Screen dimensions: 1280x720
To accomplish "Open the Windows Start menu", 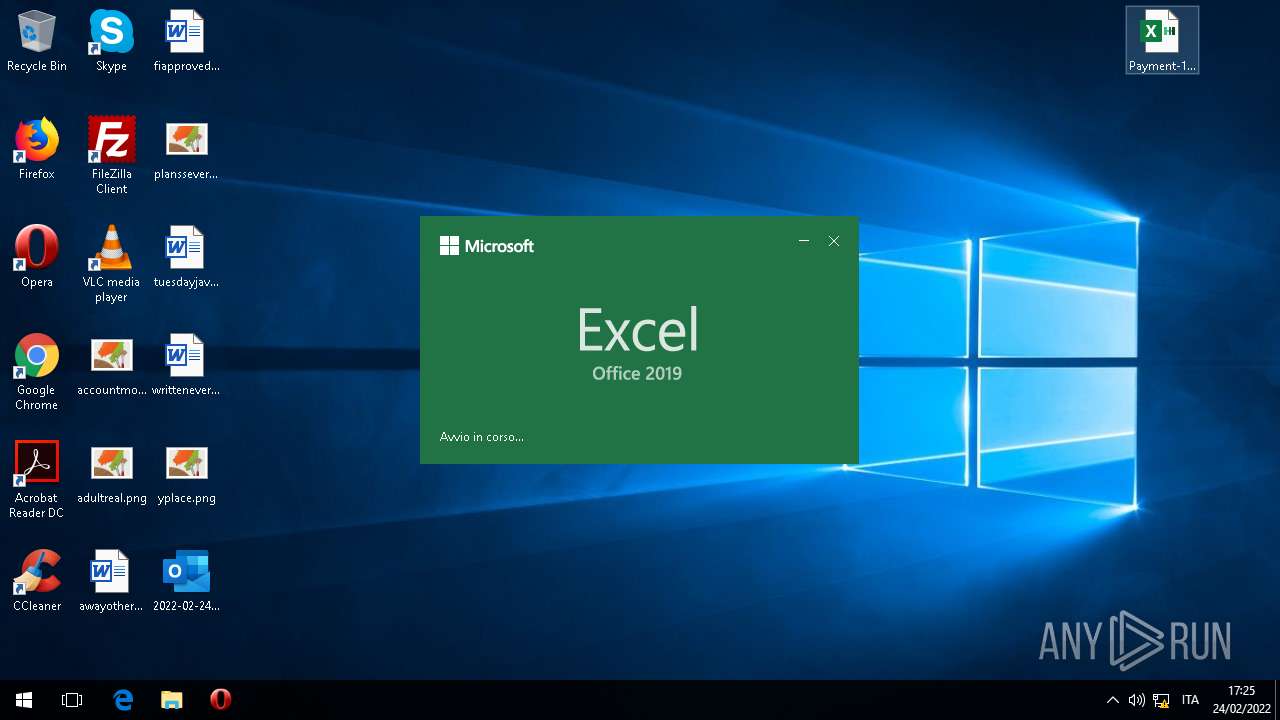I will pos(24,700).
